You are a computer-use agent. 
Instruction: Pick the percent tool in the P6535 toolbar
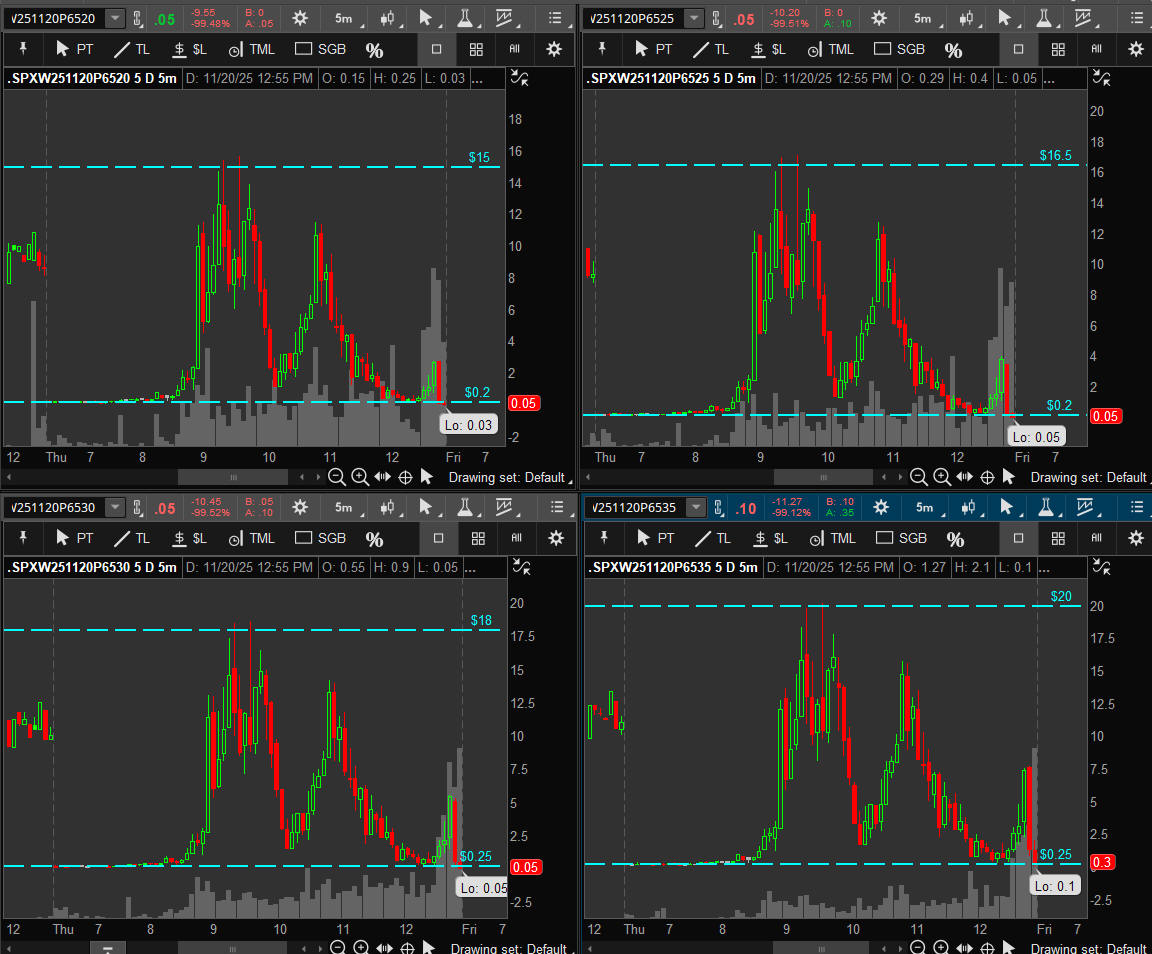click(x=955, y=540)
